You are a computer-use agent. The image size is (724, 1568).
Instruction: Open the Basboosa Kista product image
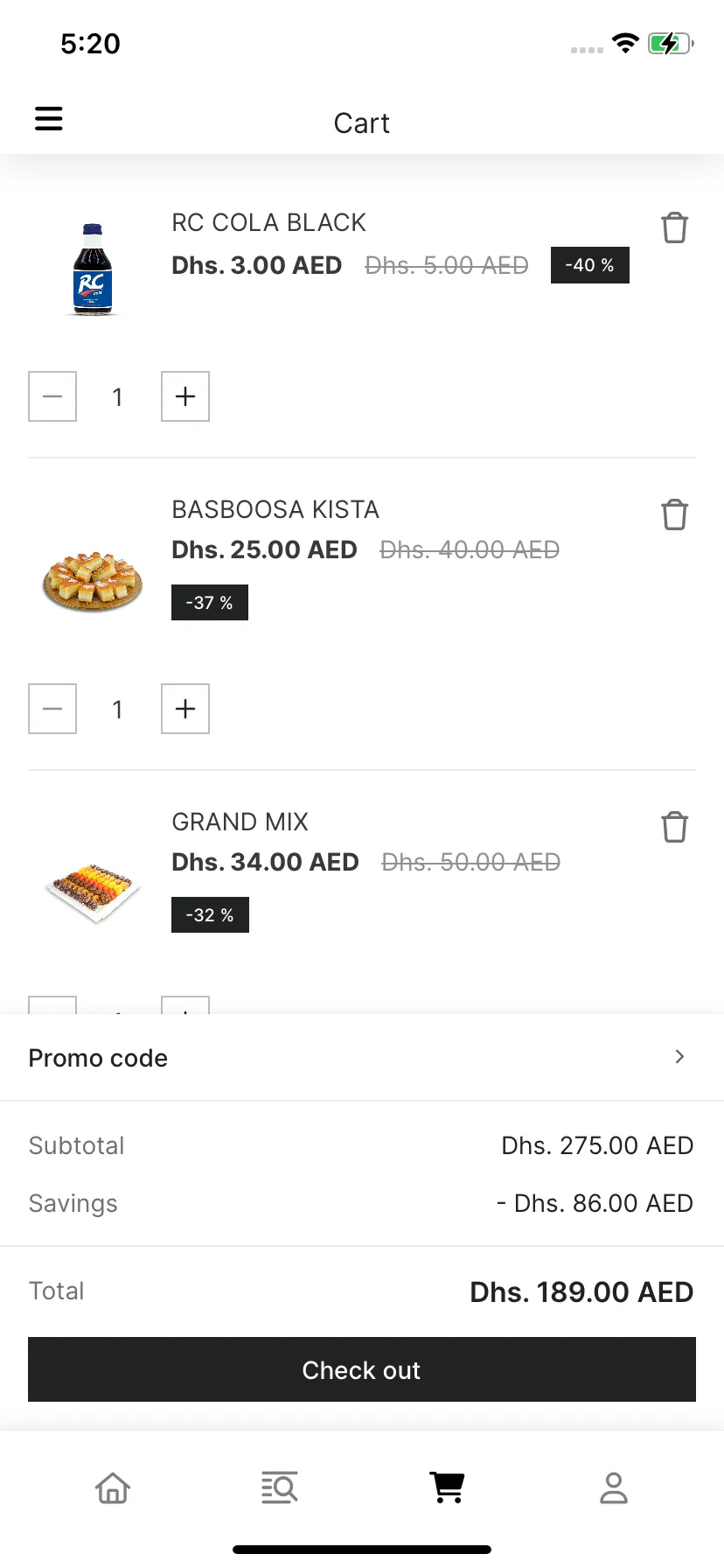[93, 581]
